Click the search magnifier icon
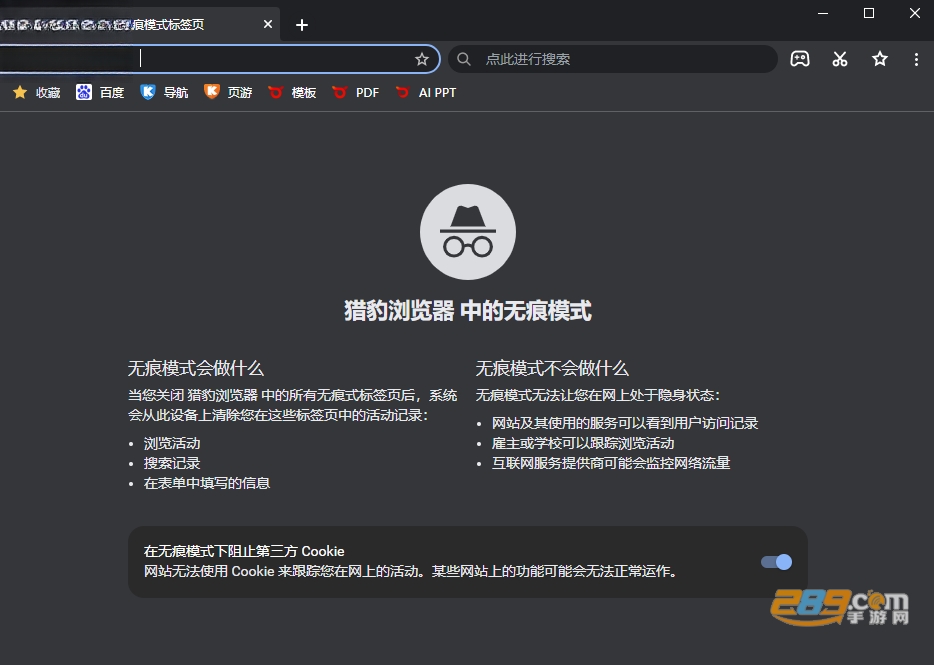Image resolution: width=934 pixels, height=665 pixels. 463,59
